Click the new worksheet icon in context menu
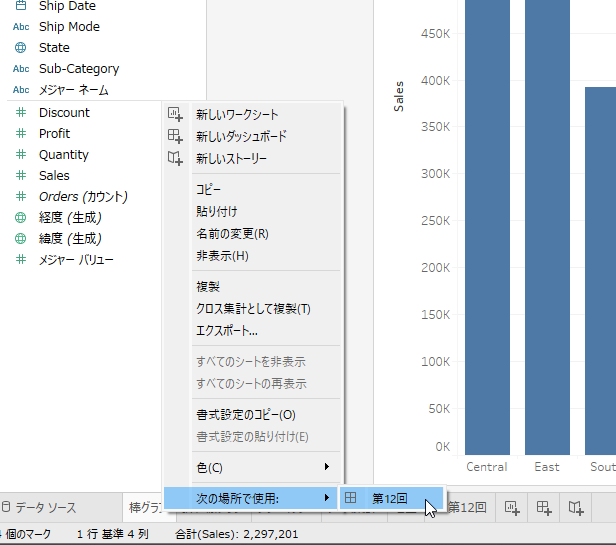Viewport: 616px width, 545px height. tap(176, 114)
